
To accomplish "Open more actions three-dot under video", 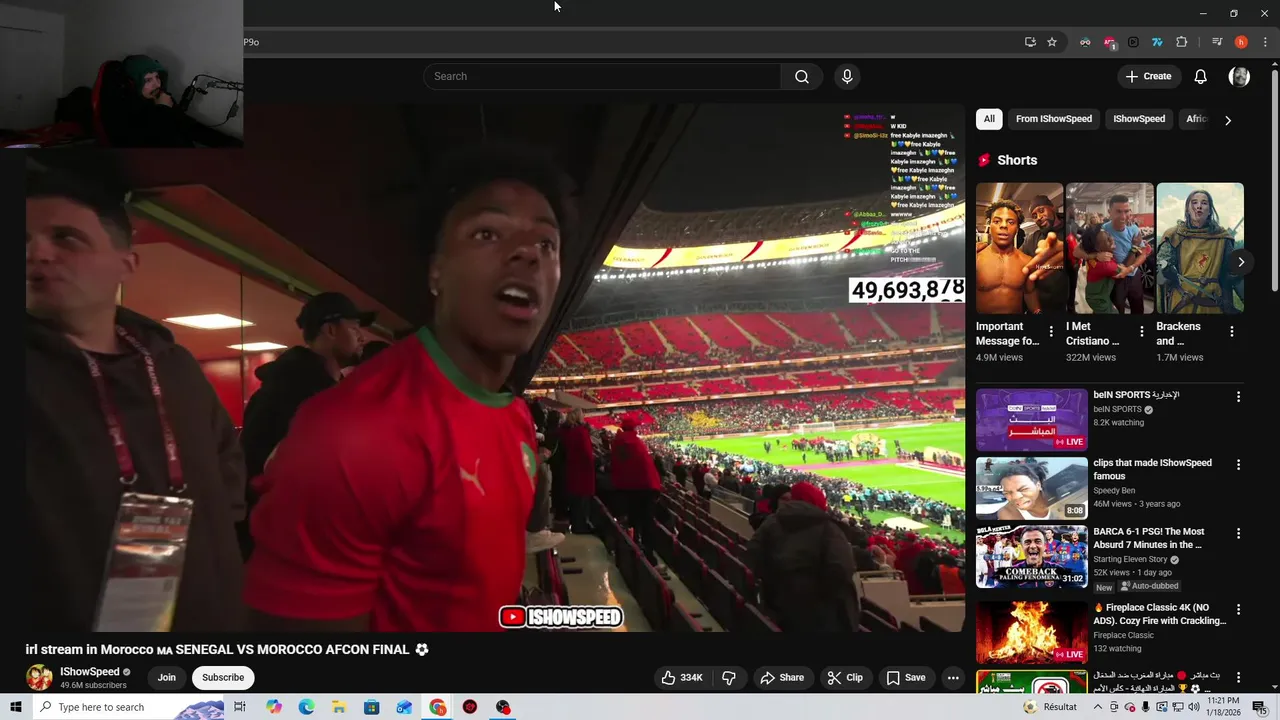I will point(953,677).
